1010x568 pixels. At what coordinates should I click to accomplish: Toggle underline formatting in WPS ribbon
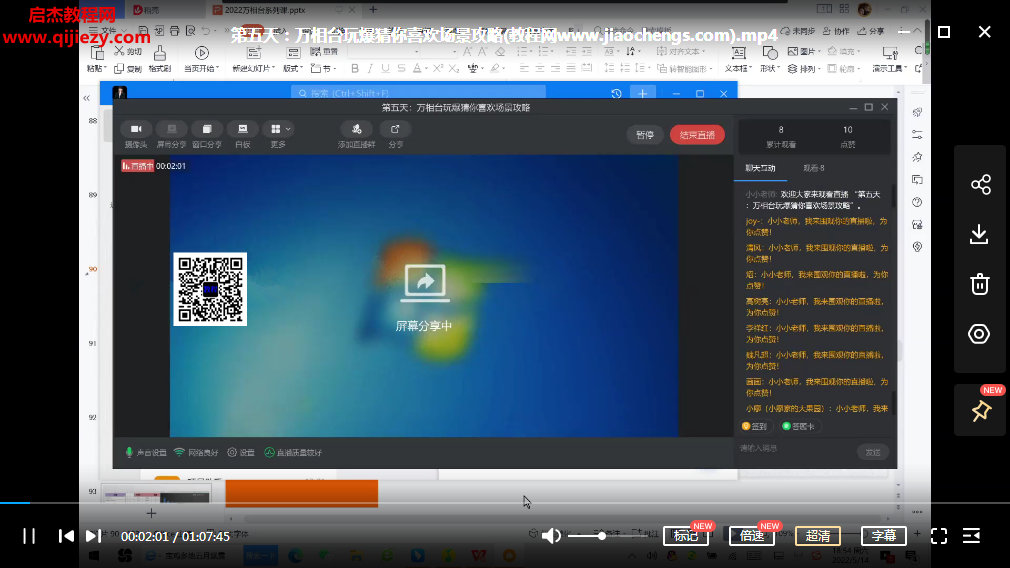click(385, 68)
